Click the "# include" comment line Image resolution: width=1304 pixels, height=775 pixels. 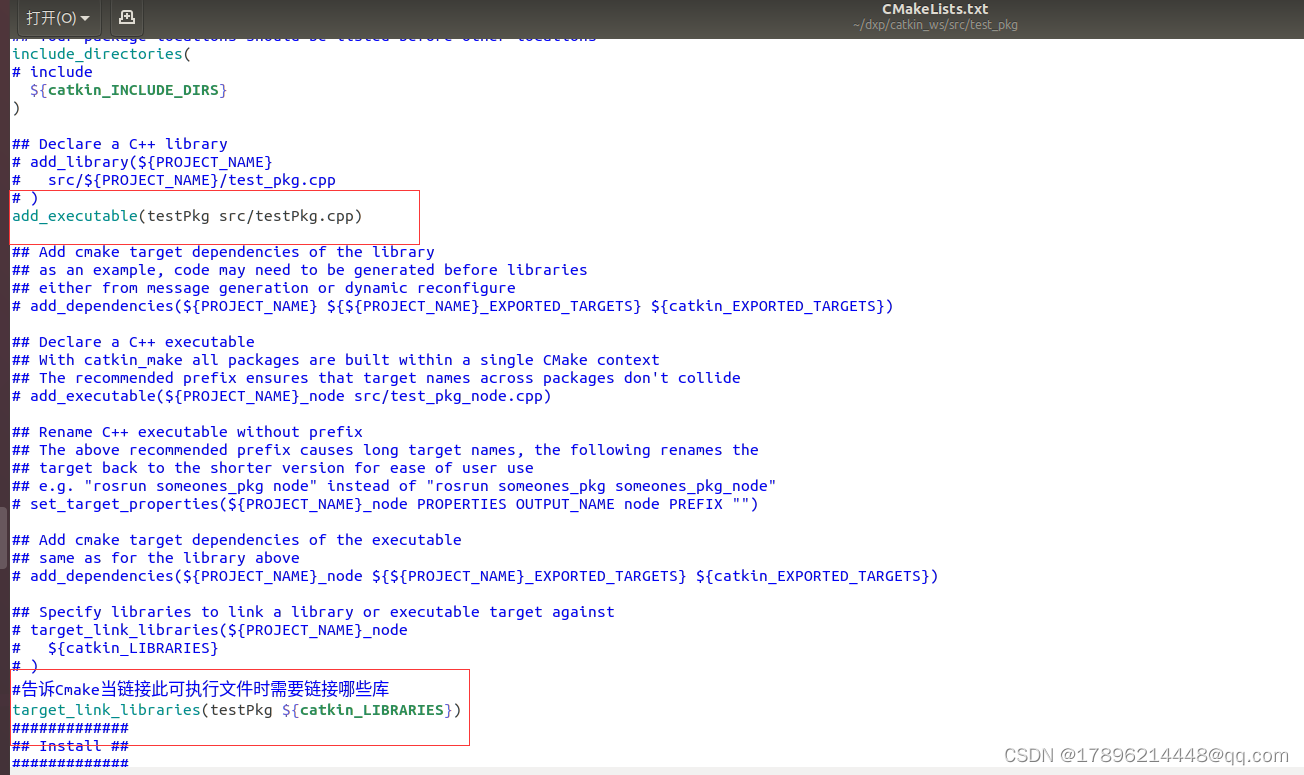[52, 72]
